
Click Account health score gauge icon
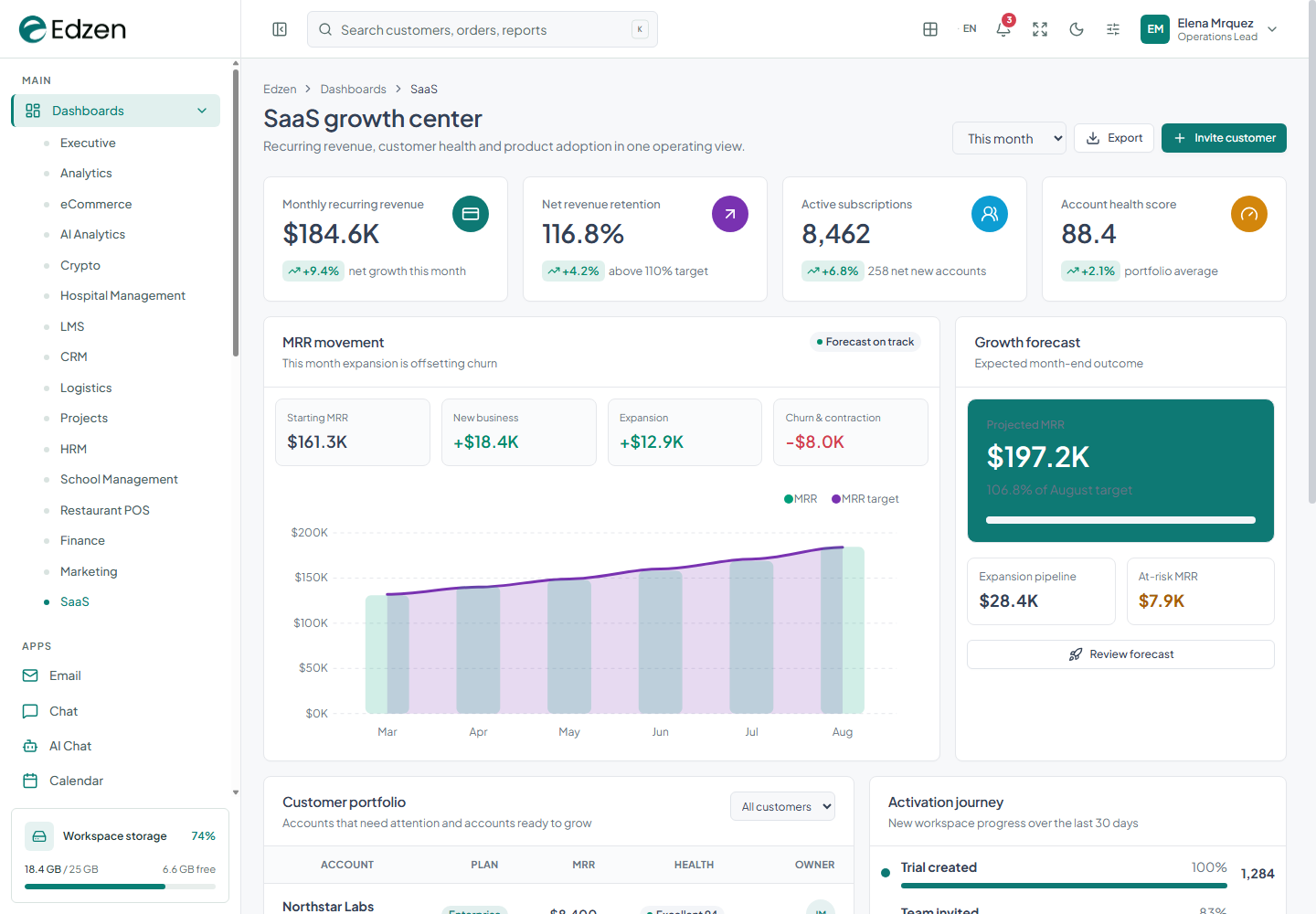(x=1249, y=214)
